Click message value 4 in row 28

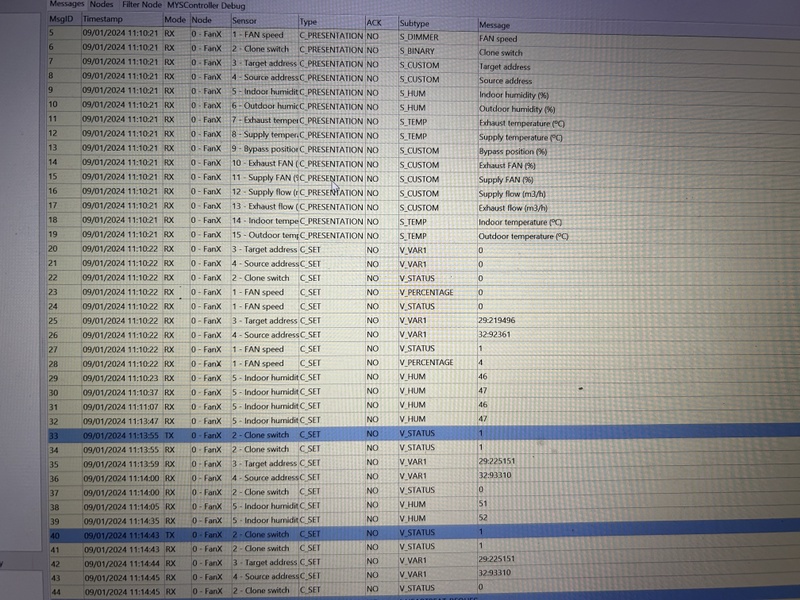[481, 363]
